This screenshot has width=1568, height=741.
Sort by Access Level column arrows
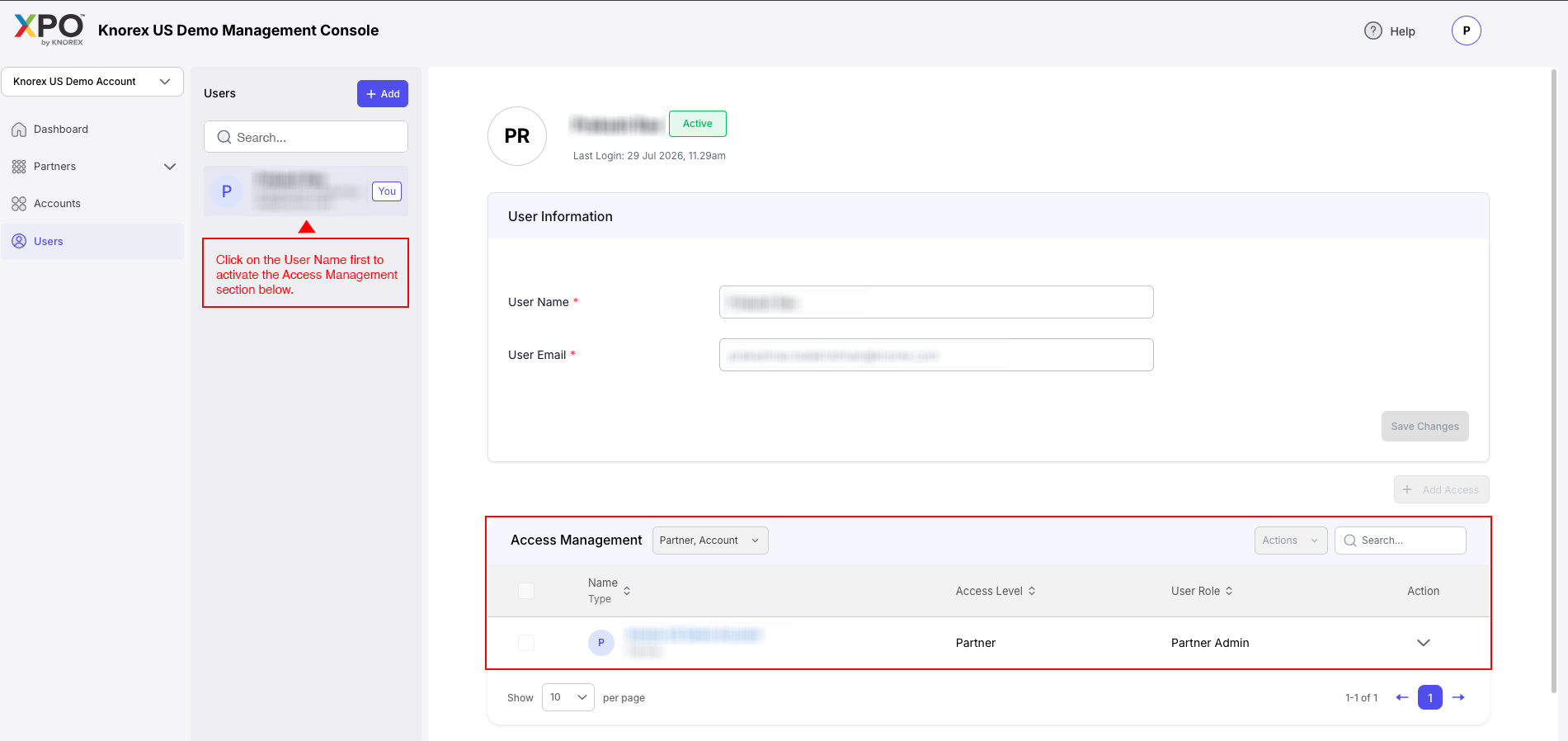tap(1032, 591)
